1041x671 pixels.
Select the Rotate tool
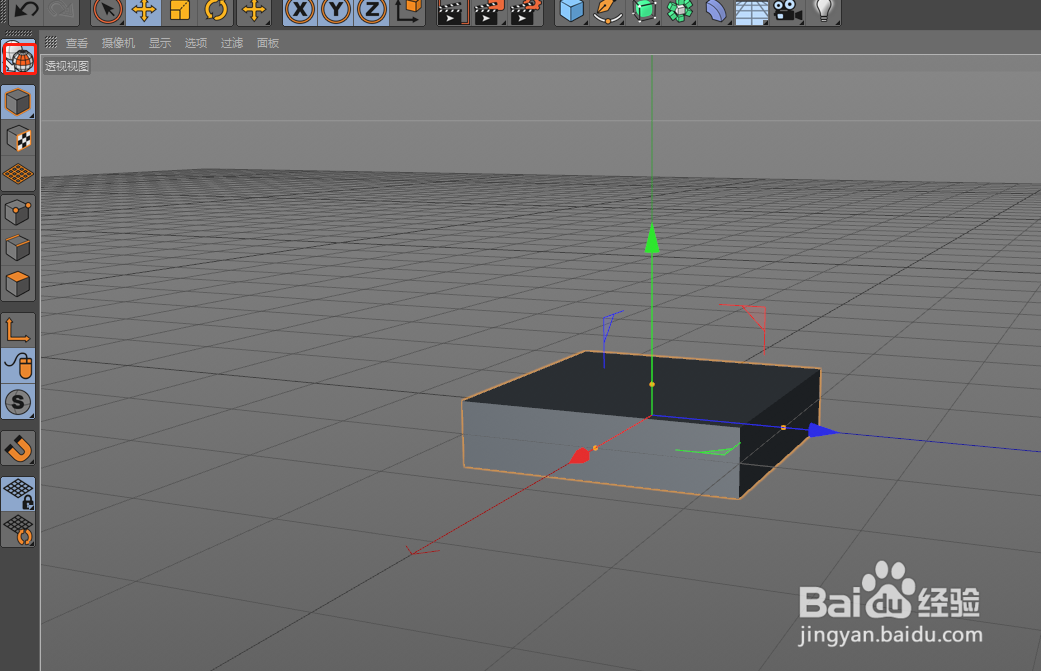pos(216,11)
